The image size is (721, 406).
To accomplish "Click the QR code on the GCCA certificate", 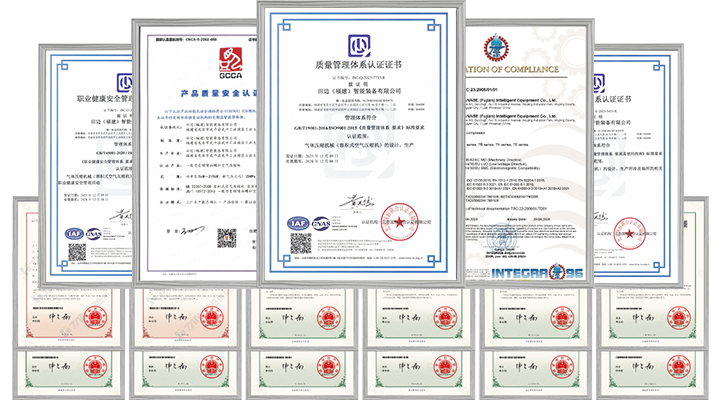I will [x=226, y=238].
